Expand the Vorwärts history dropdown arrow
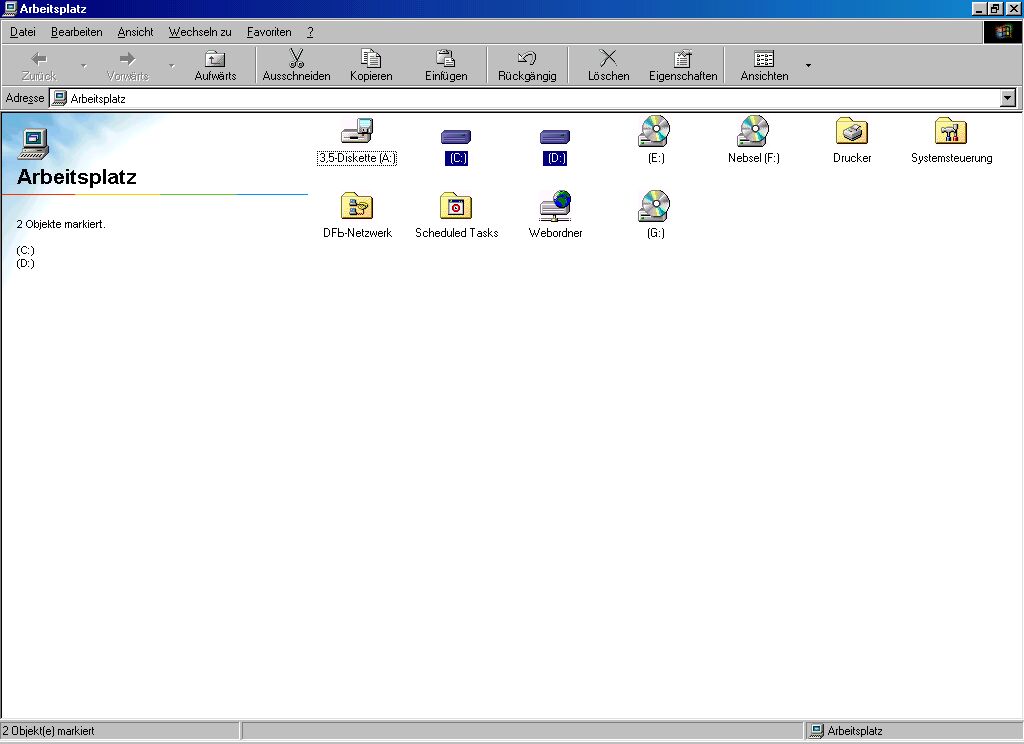The image size is (1024, 744). pos(172,65)
